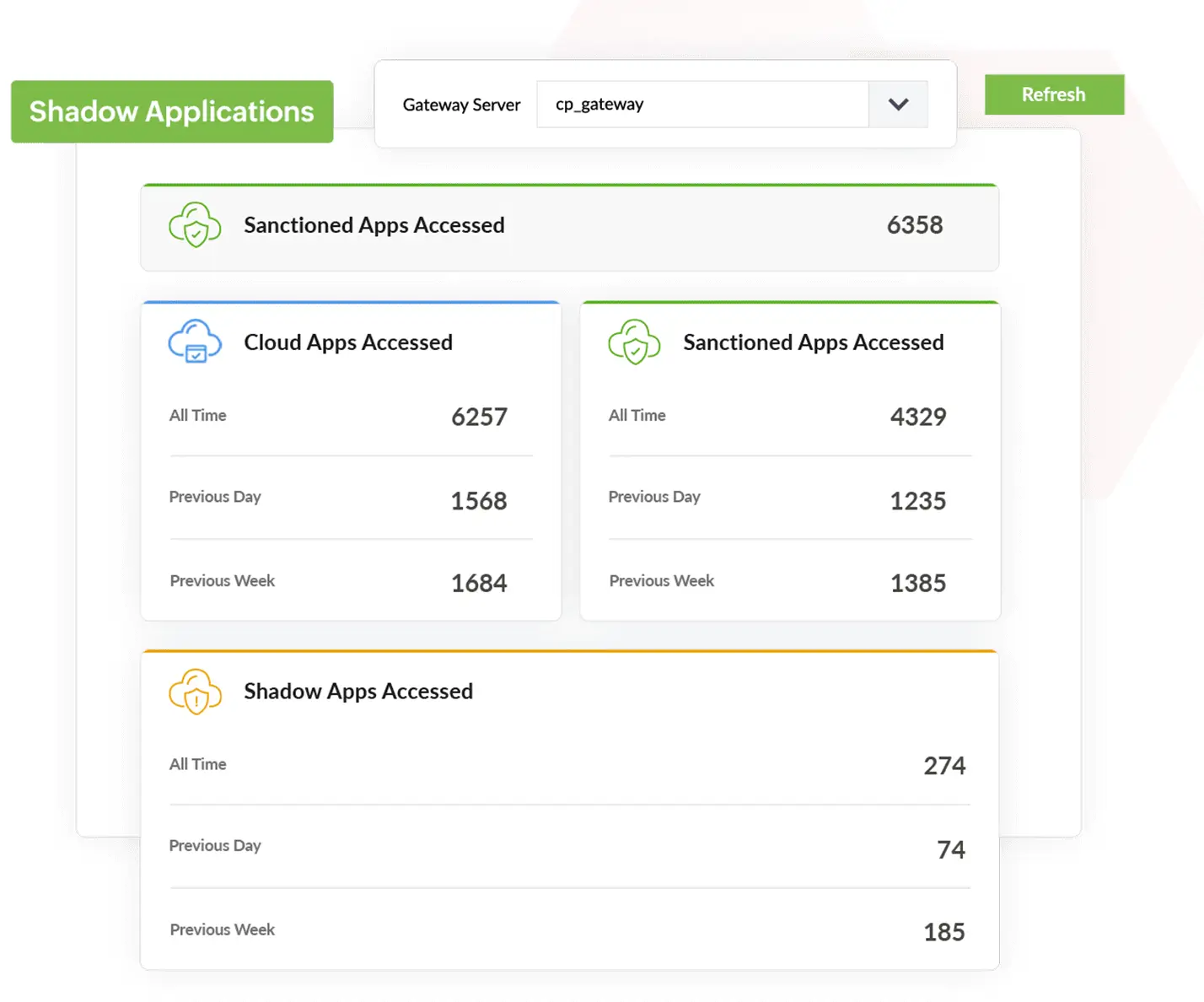Click Cloud Apps All Time value 6257
Screen dimensions: 1204x1002
coord(479,417)
